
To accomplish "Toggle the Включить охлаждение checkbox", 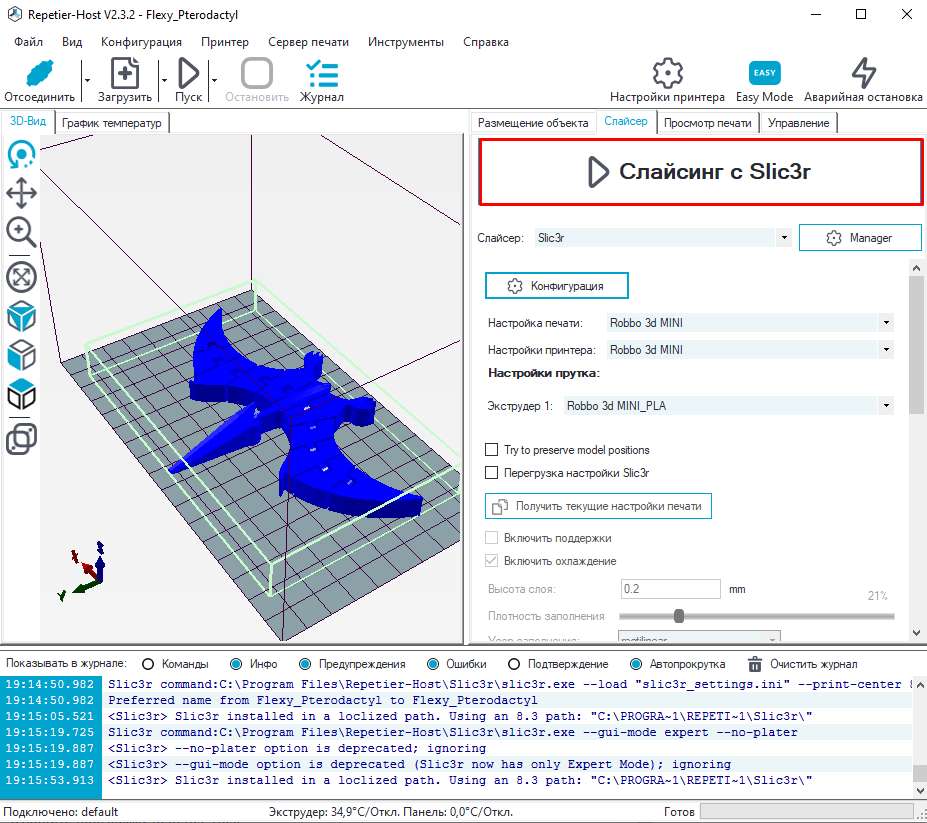I will (491, 560).
